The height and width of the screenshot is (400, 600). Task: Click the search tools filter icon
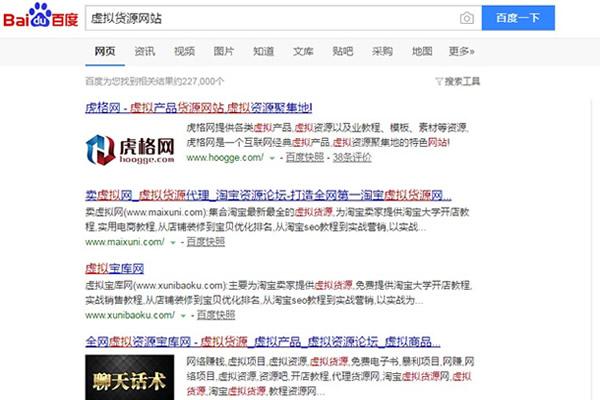[x=439, y=81]
